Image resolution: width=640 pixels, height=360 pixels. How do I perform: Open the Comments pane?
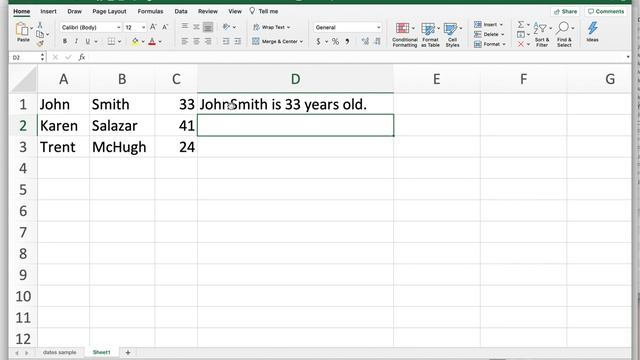point(606,11)
